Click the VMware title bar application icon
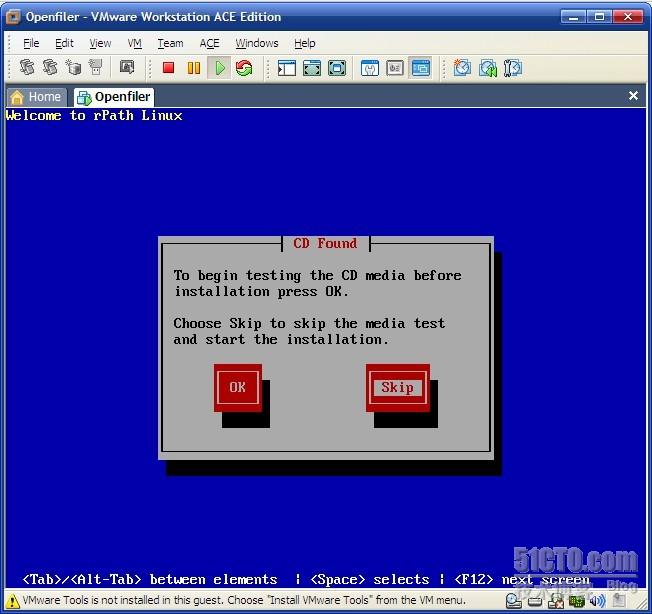652x614 pixels. [13, 17]
